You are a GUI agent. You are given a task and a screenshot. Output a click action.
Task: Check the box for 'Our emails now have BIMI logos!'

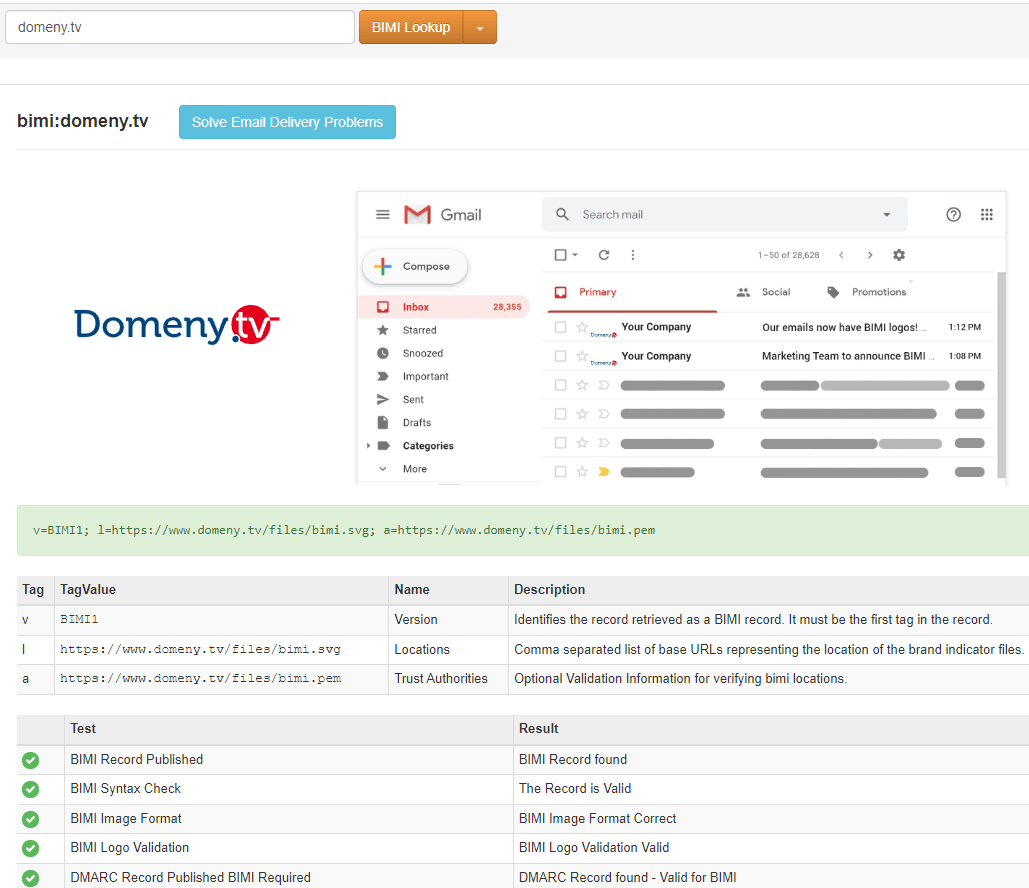coord(560,327)
